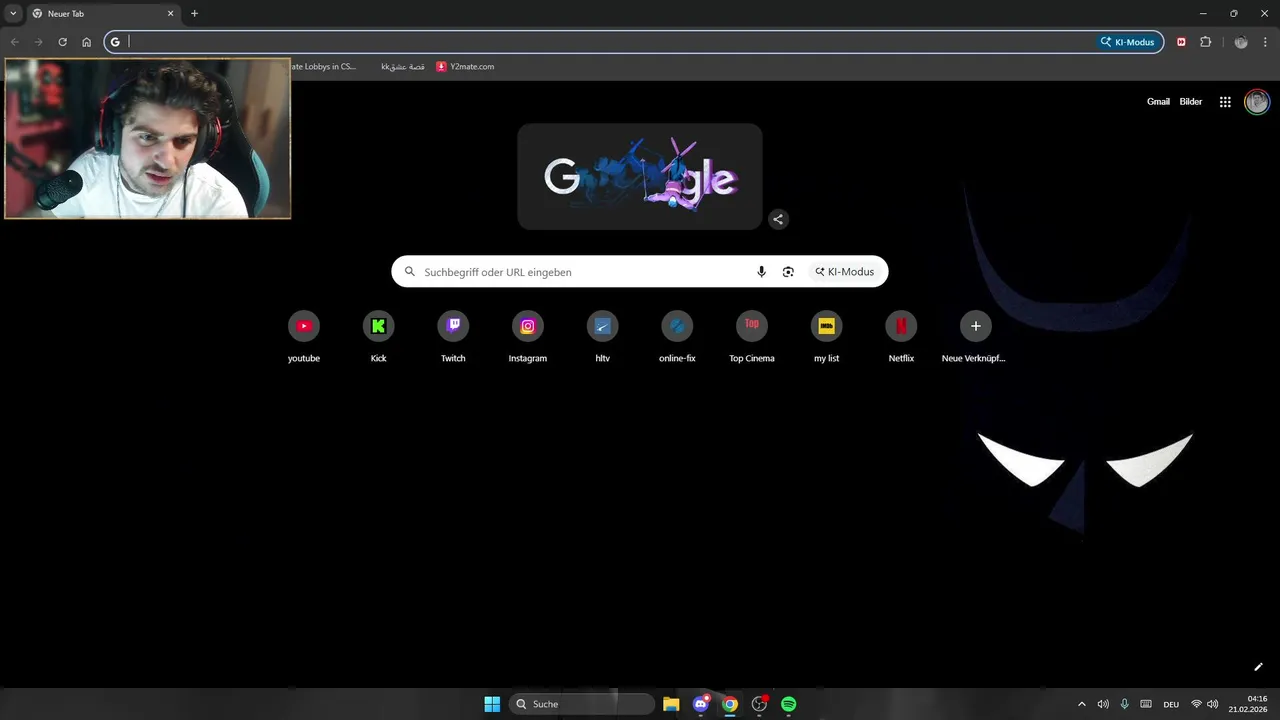
Task: Reload the current page
Action: [62, 42]
